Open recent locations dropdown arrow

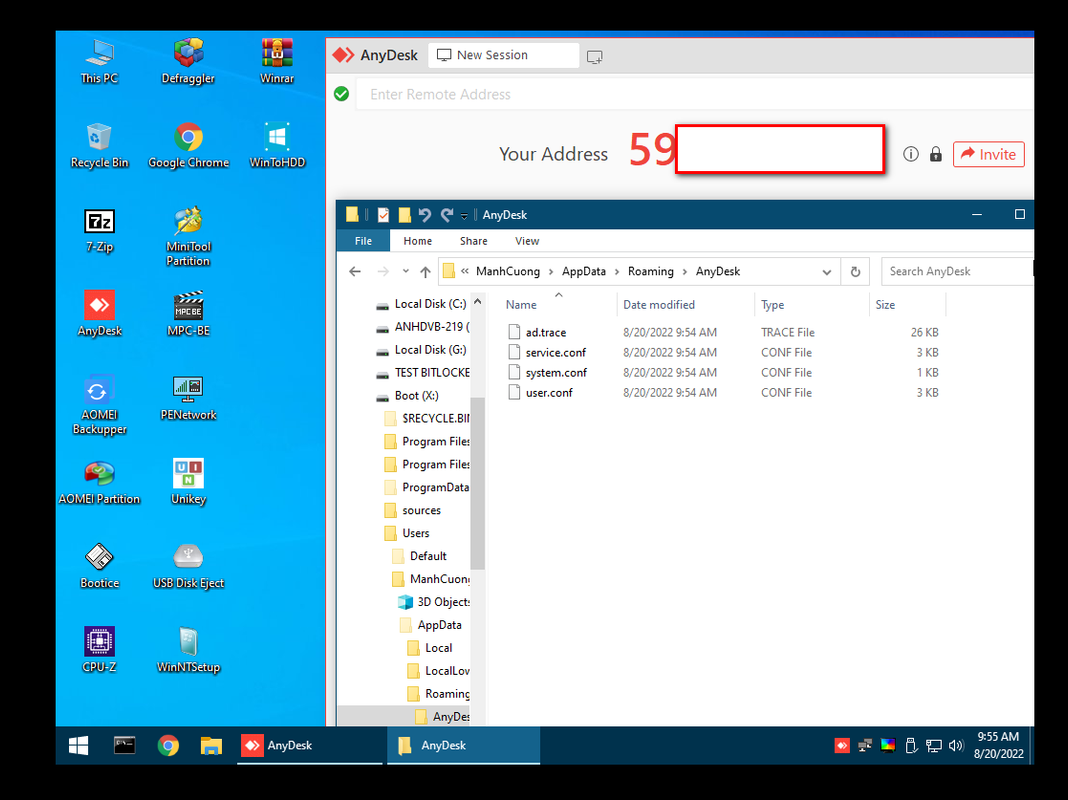point(405,271)
